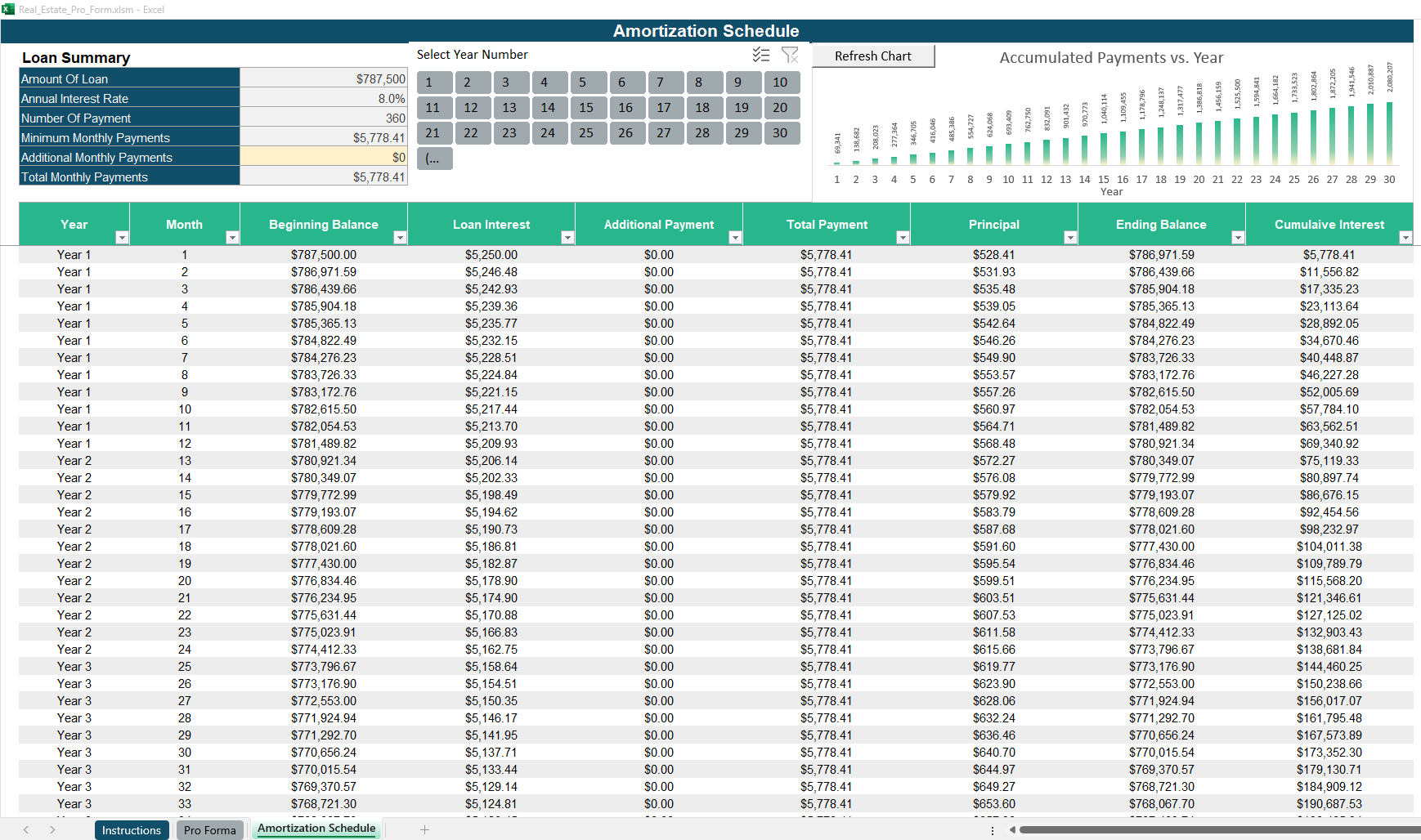Clear the year slicer filter
The image size is (1421, 840).
pyautogui.click(x=790, y=55)
